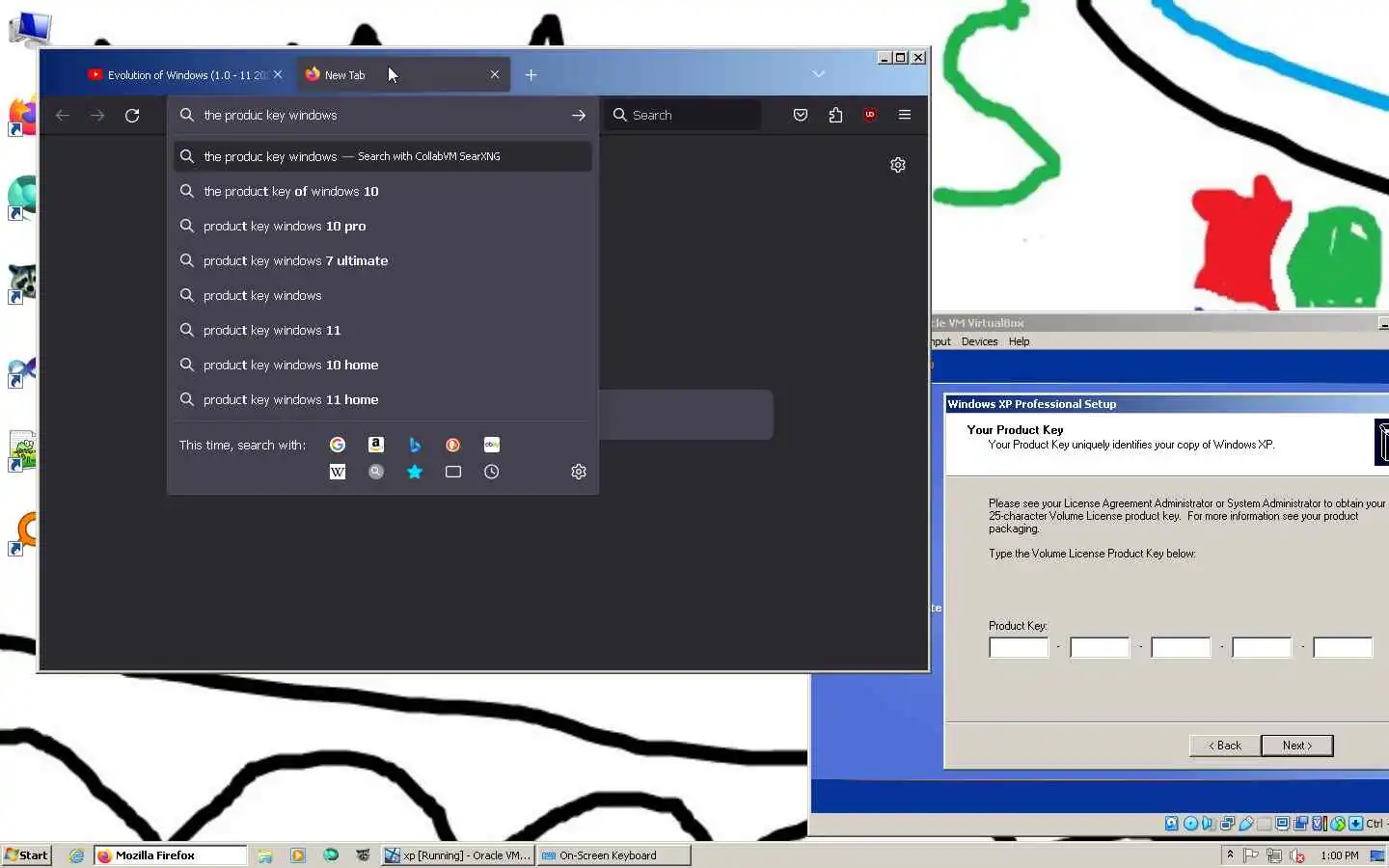The image size is (1389, 868).
Task: Click the Firefox Search box
Action: click(685, 115)
